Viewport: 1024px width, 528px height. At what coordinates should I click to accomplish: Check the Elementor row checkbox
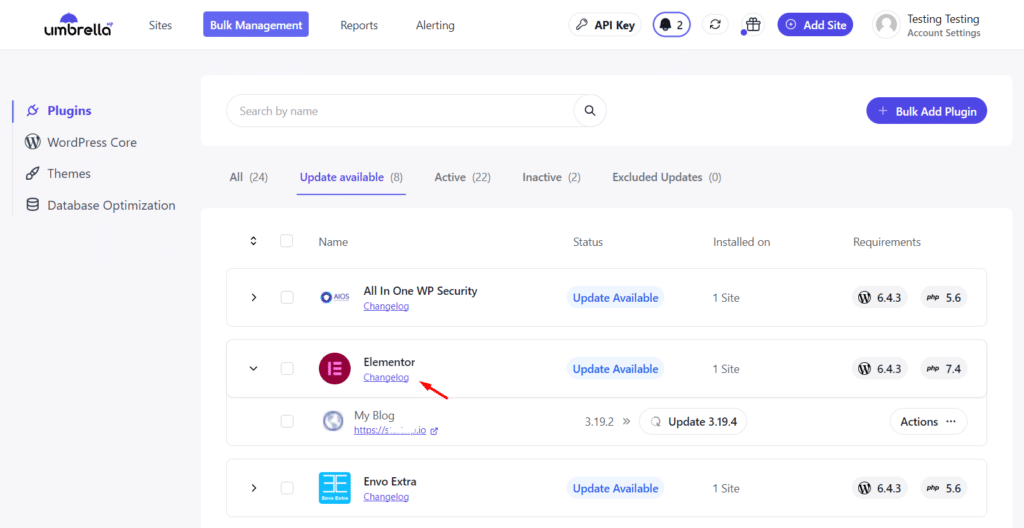[287, 369]
